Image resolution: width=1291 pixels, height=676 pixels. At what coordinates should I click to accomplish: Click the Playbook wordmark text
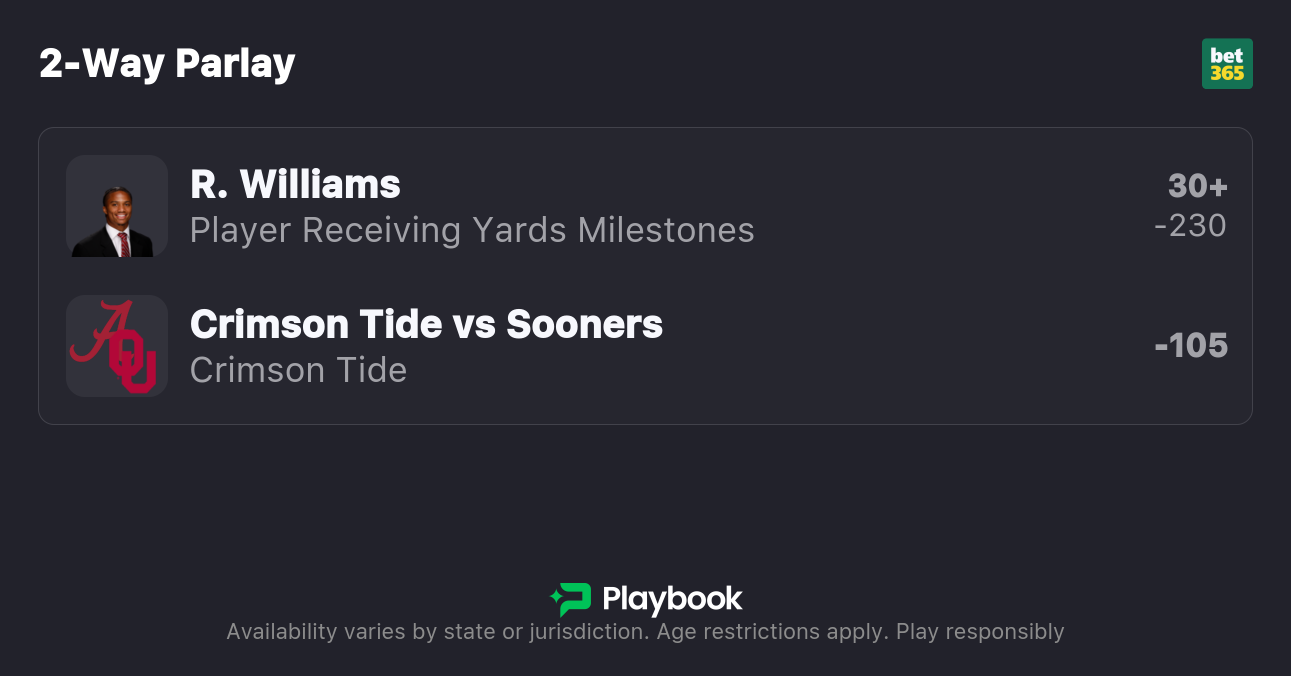tap(672, 599)
